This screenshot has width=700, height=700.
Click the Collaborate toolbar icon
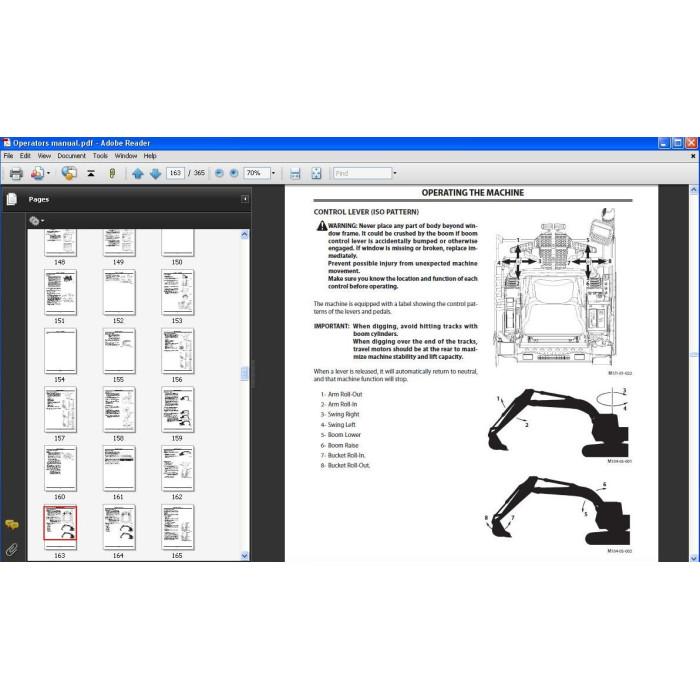[69, 173]
